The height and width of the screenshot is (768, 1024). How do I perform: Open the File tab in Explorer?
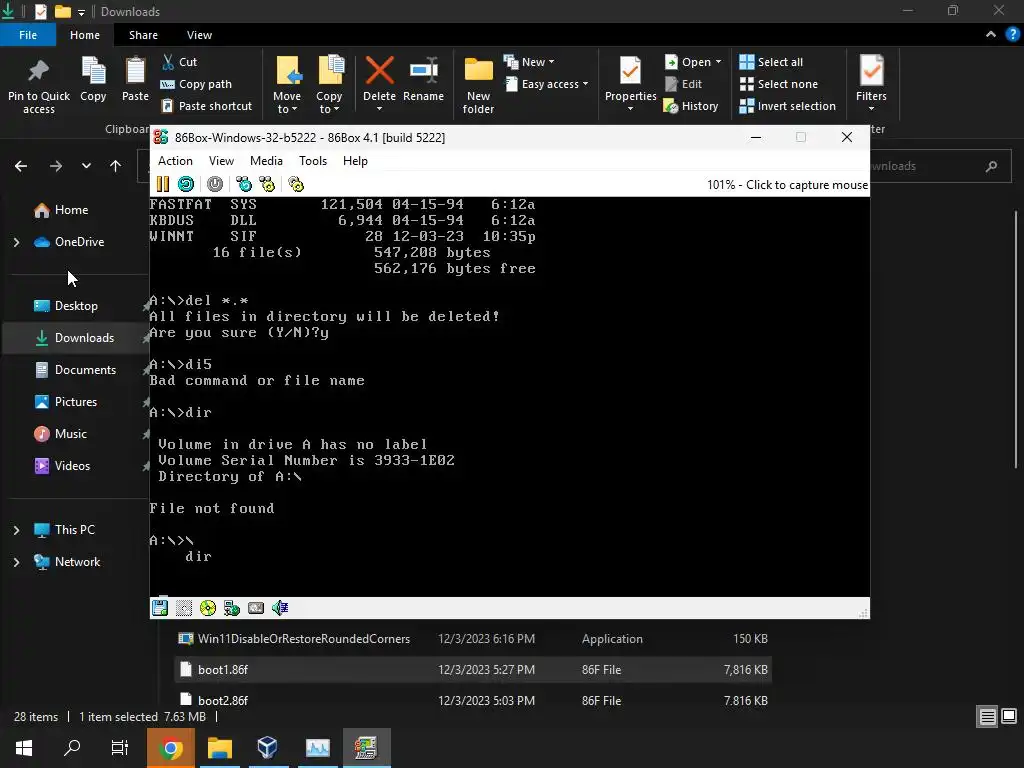pyautogui.click(x=27, y=35)
